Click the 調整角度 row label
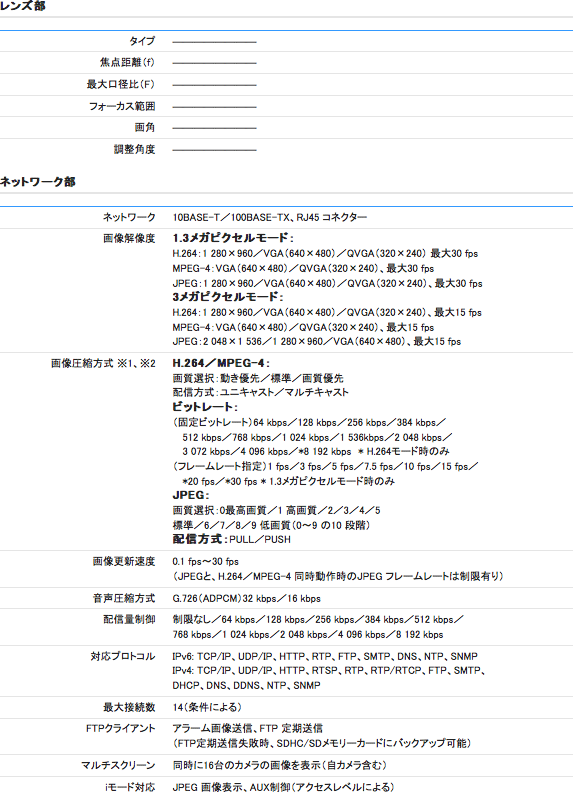 click(134, 149)
